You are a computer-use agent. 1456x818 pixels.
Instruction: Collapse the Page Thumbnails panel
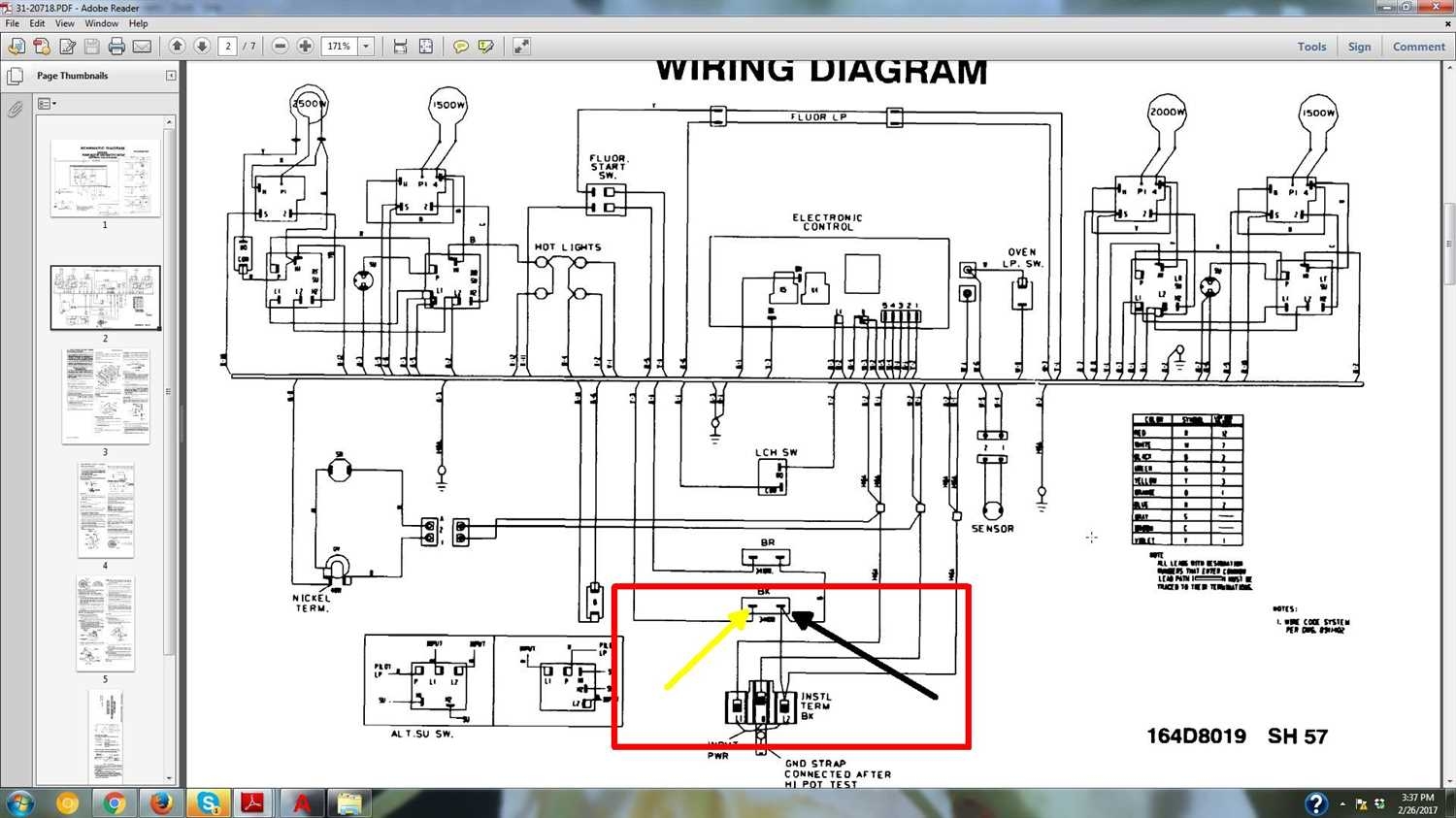[171, 75]
